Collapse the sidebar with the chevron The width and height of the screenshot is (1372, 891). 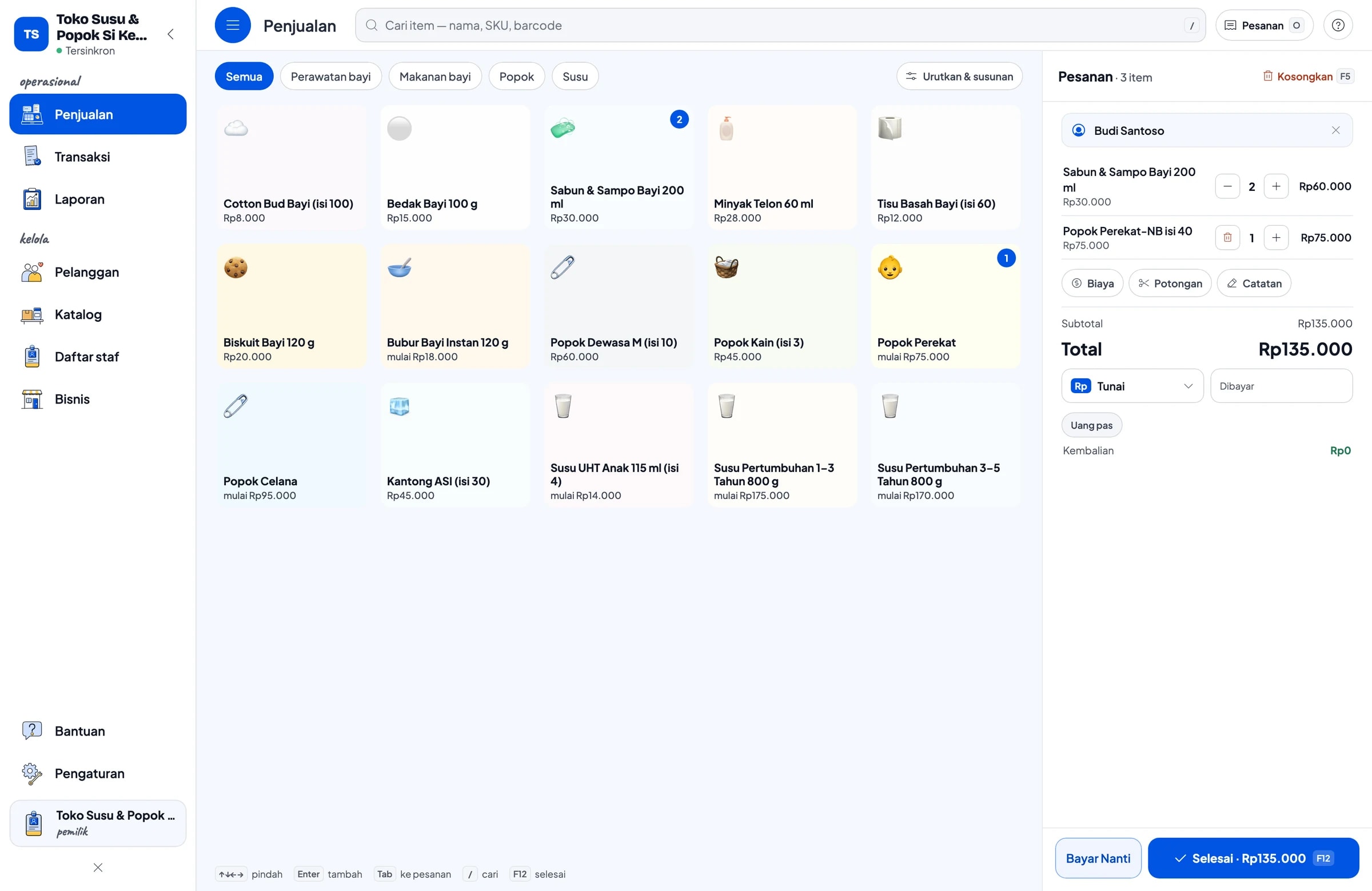(x=170, y=34)
